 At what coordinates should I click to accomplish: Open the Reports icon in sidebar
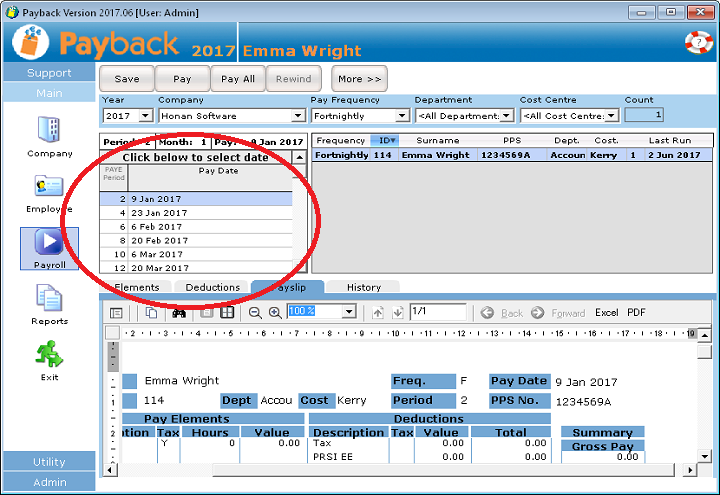(x=49, y=299)
